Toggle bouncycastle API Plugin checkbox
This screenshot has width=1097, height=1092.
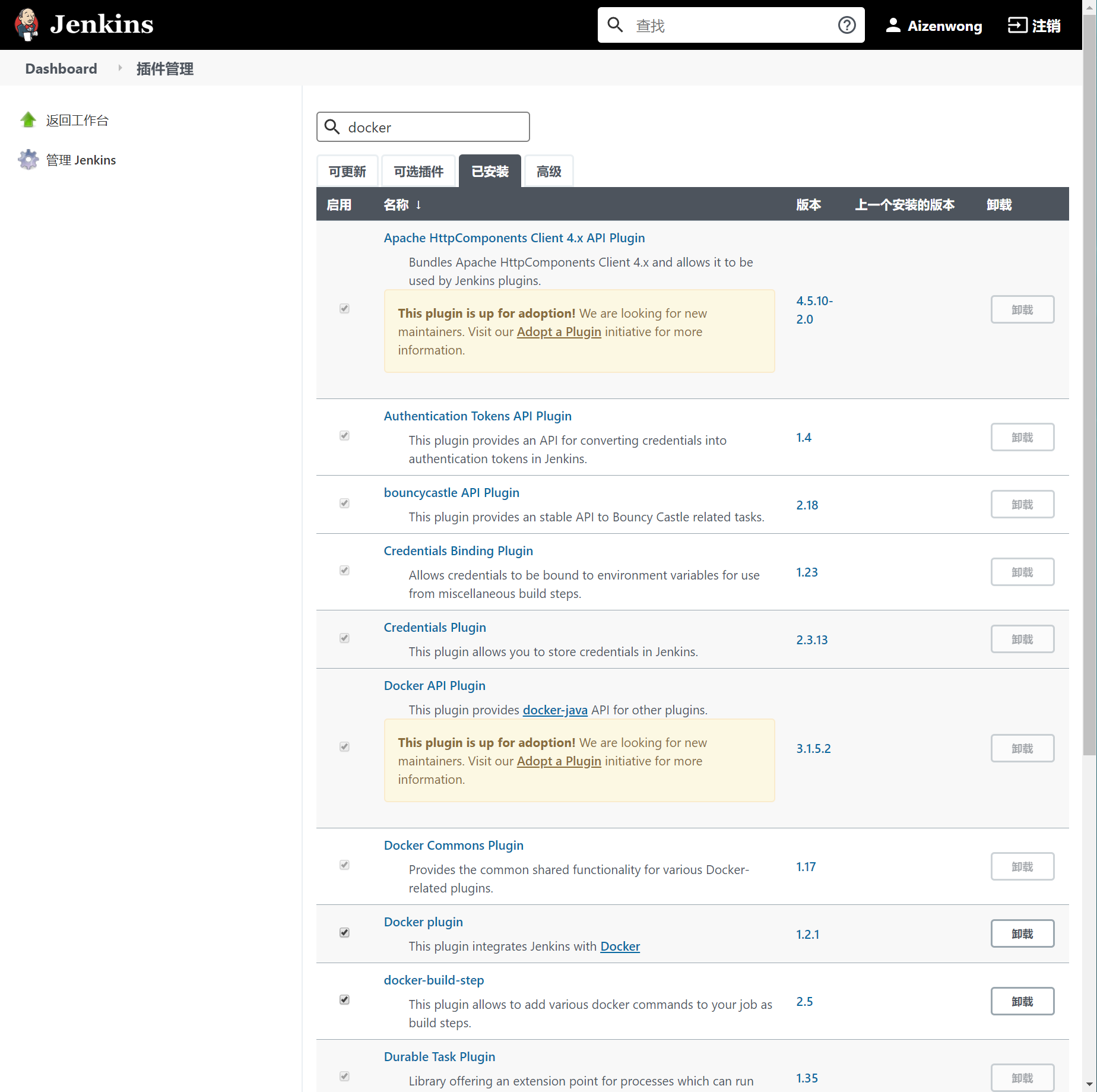click(344, 504)
